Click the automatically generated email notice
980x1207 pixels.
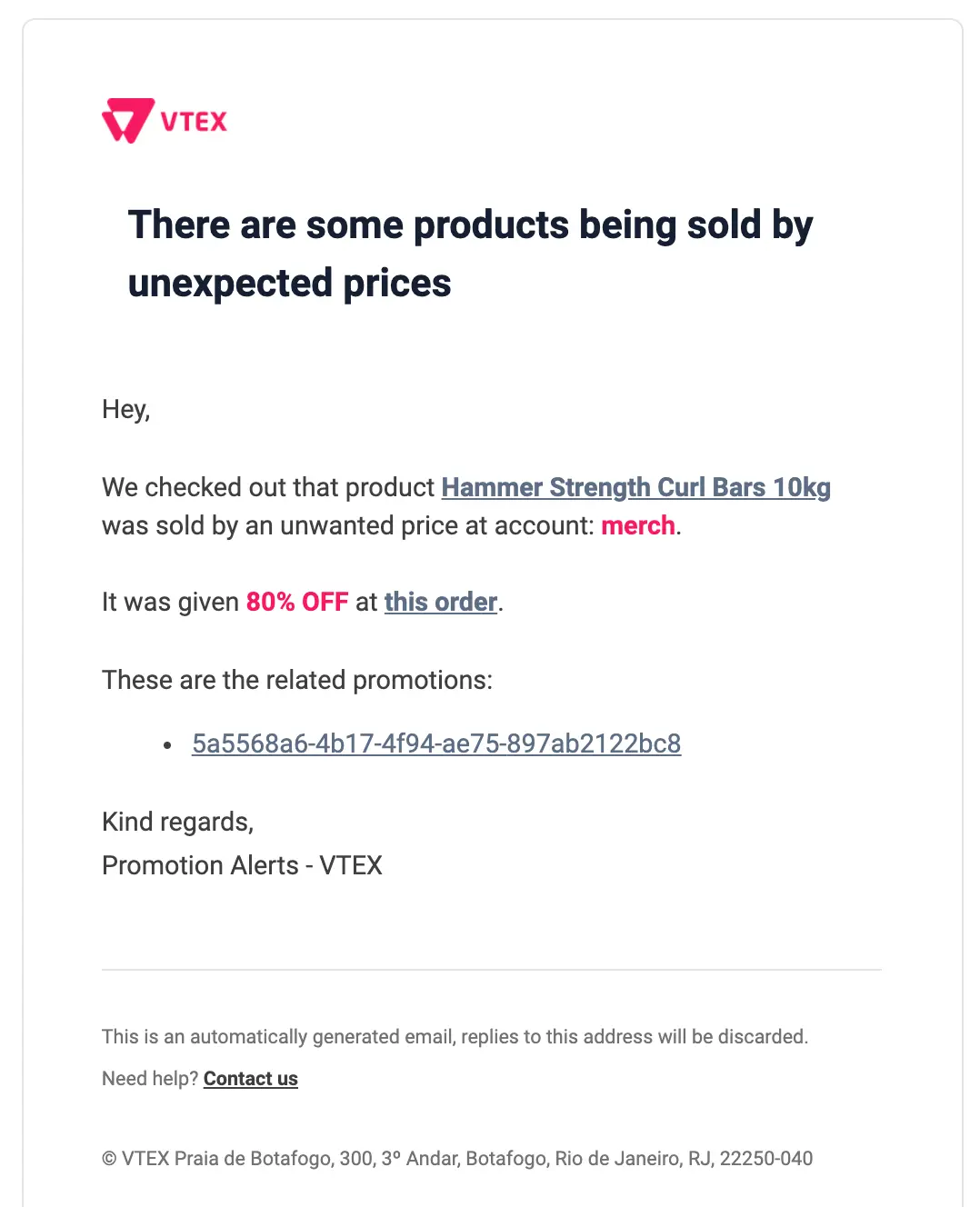(x=455, y=1036)
